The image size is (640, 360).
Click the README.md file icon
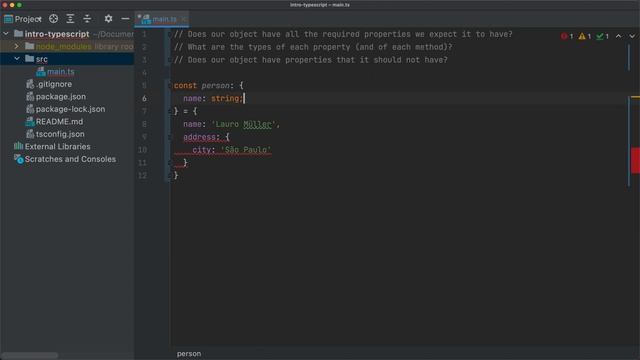(30, 122)
